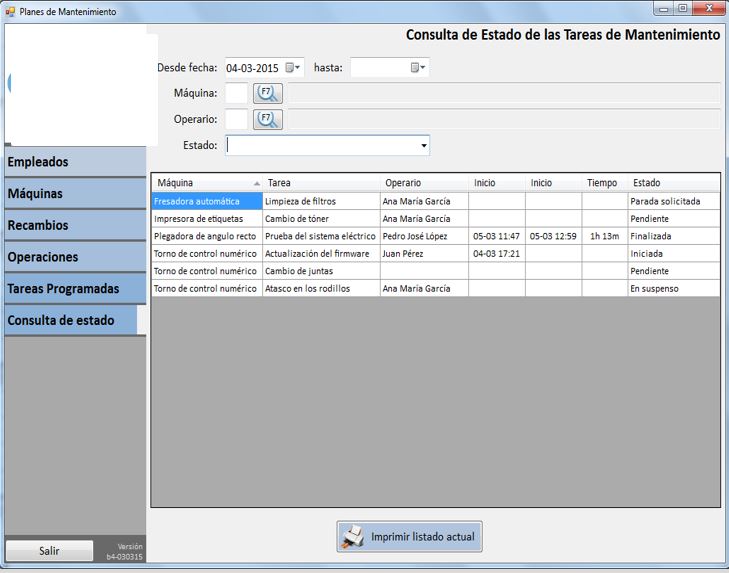Click the Parada solicitada status cell
This screenshot has height=573, width=729.
674,201
